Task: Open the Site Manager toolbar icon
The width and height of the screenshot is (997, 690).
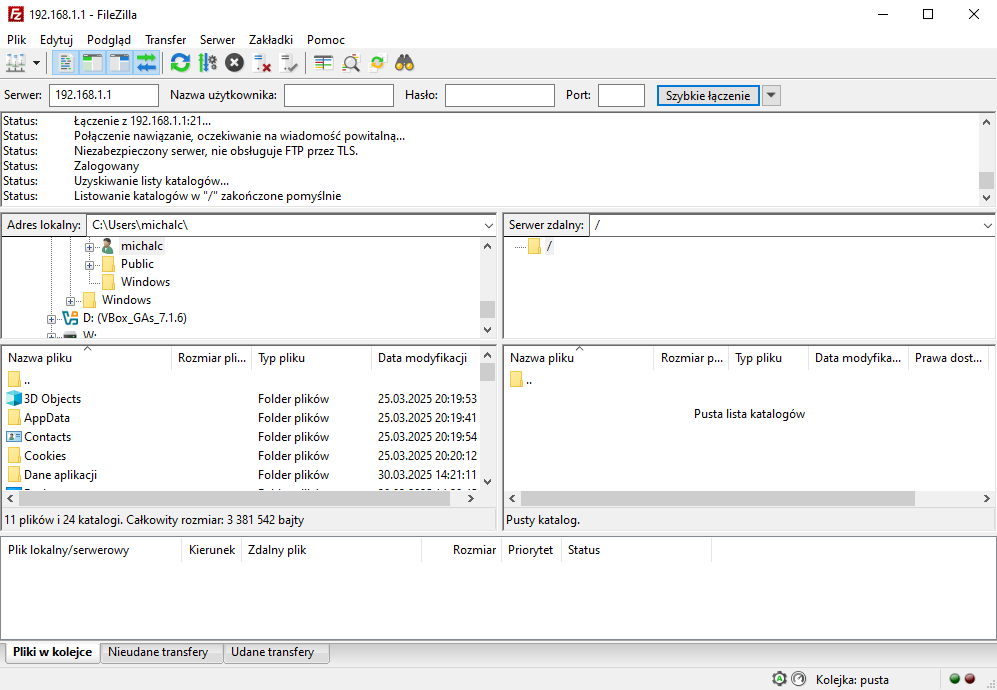Action: (15, 63)
